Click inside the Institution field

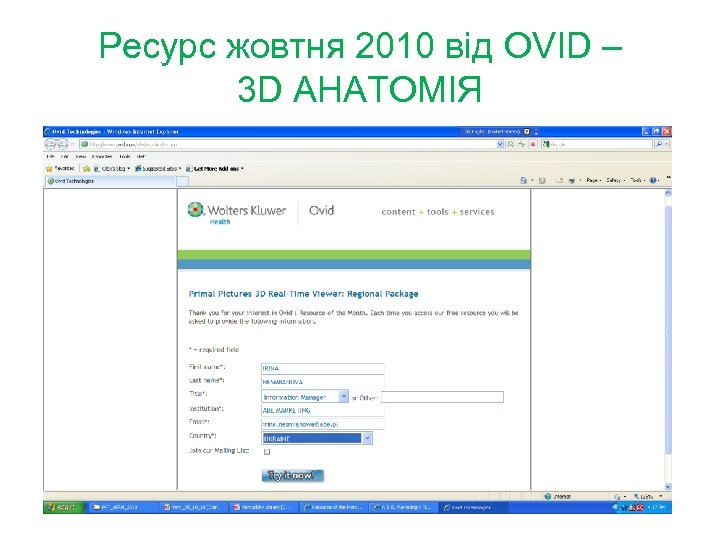pos(322,410)
